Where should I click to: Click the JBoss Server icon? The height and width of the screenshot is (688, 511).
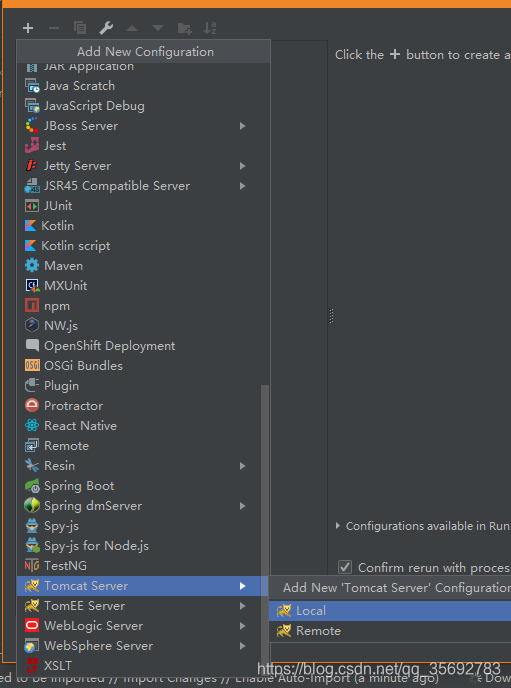32,125
